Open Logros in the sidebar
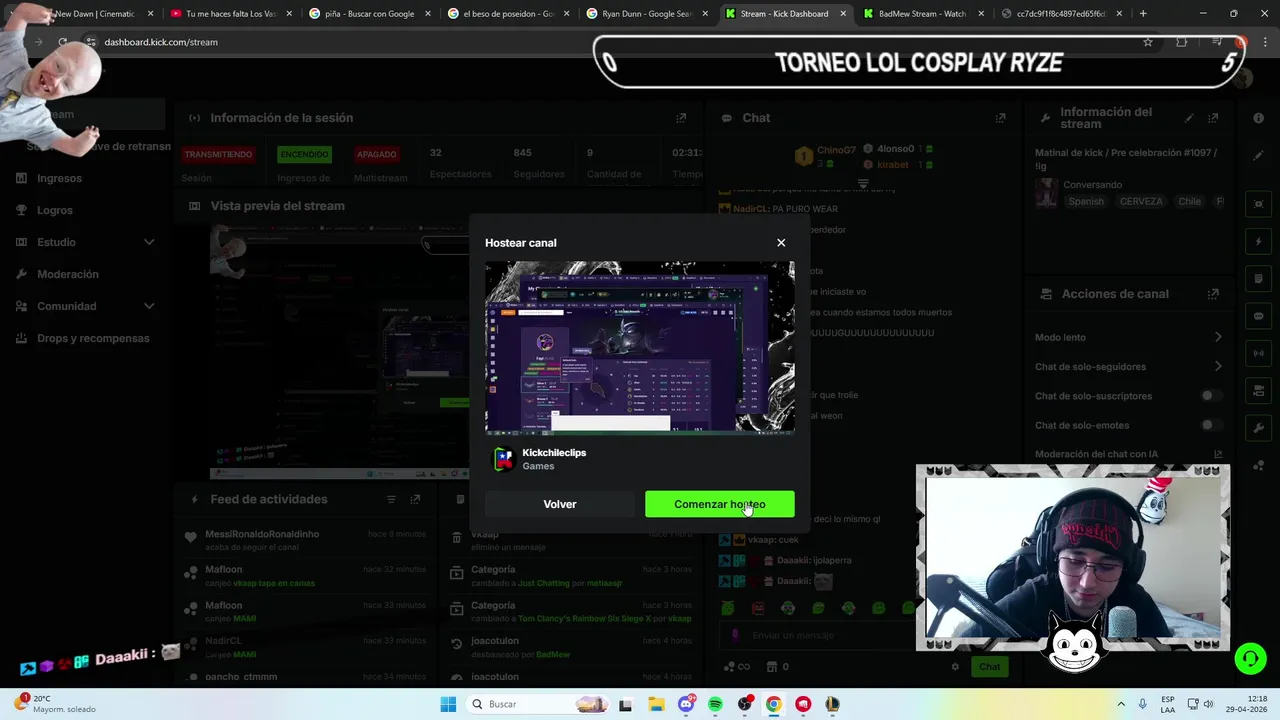The height and width of the screenshot is (720, 1280). coord(55,210)
